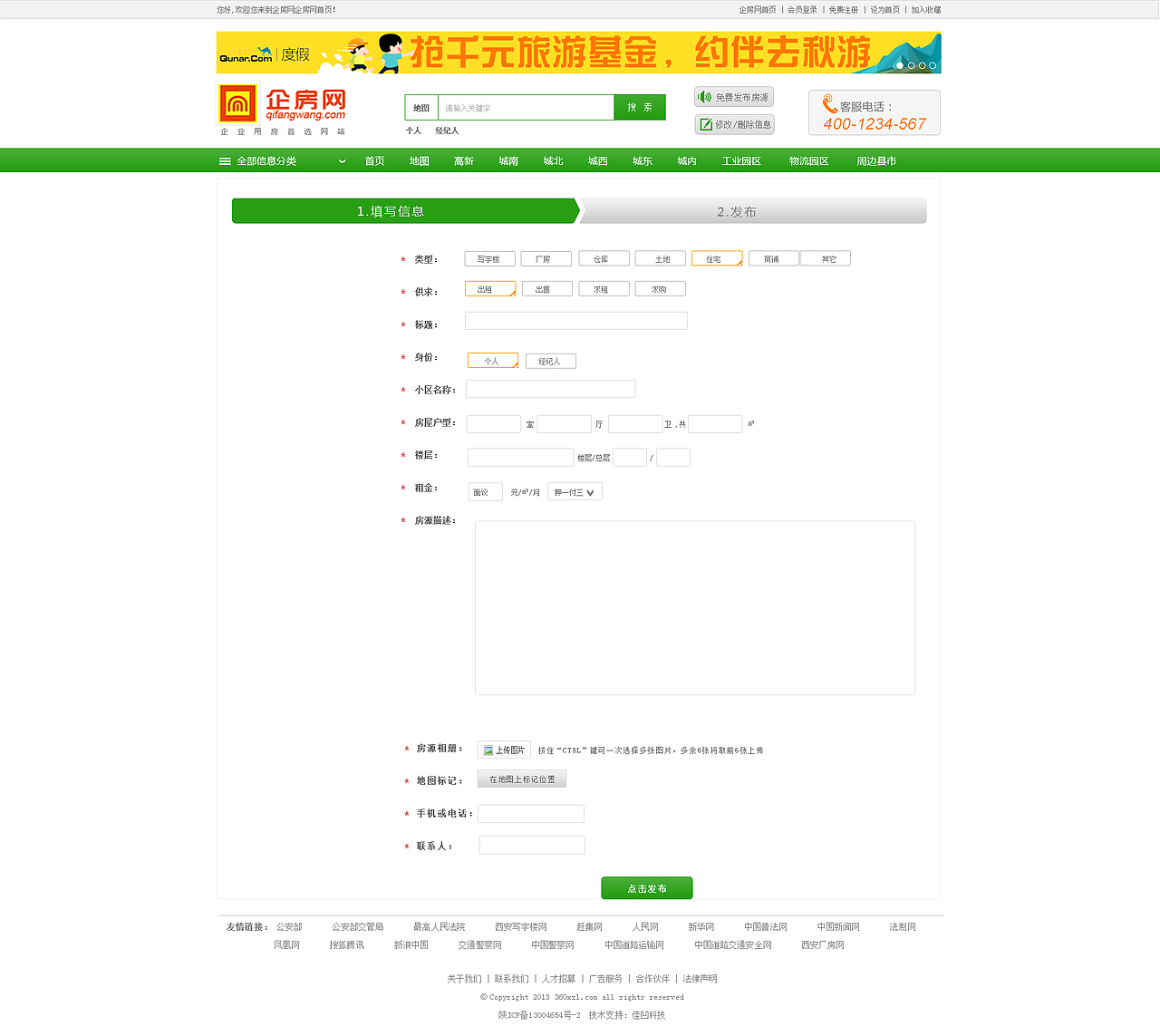
Task: Open the 地图 search scope selector
Action: [421, 108]
